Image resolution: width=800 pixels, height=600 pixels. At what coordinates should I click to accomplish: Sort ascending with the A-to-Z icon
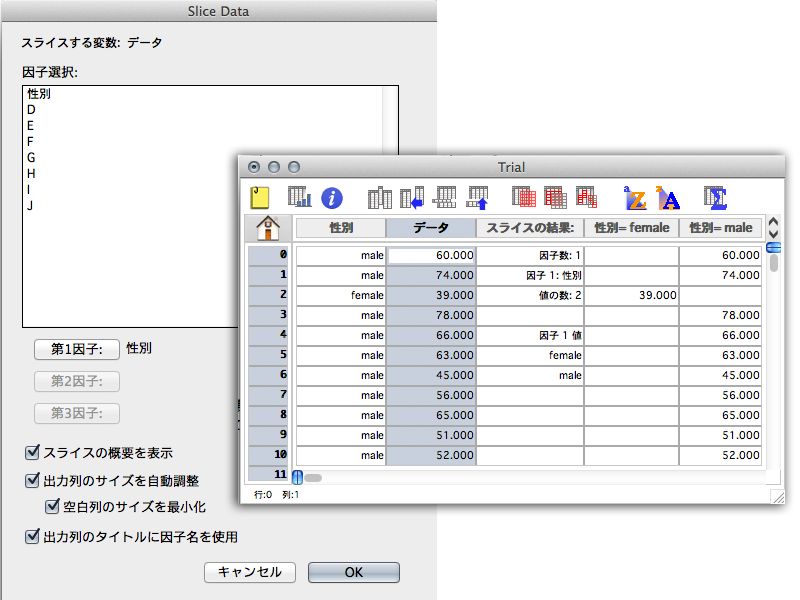pyautogui.click(x=635, y=198)
